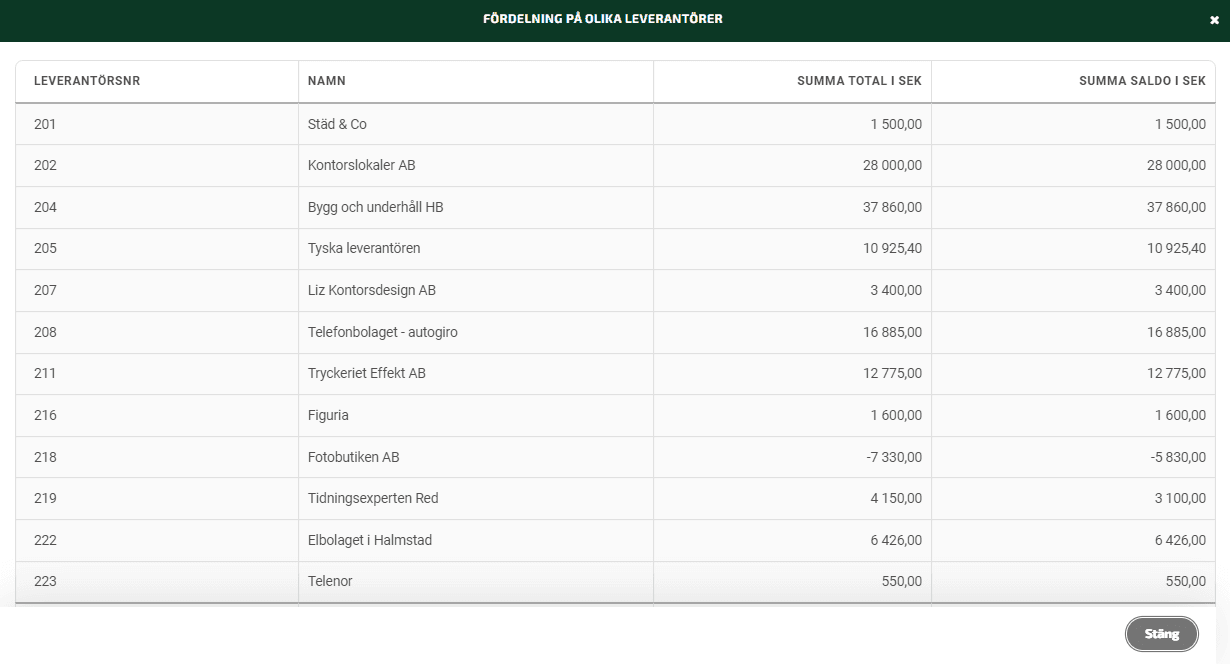Select supplier number 201 cell

click(157, 124)
